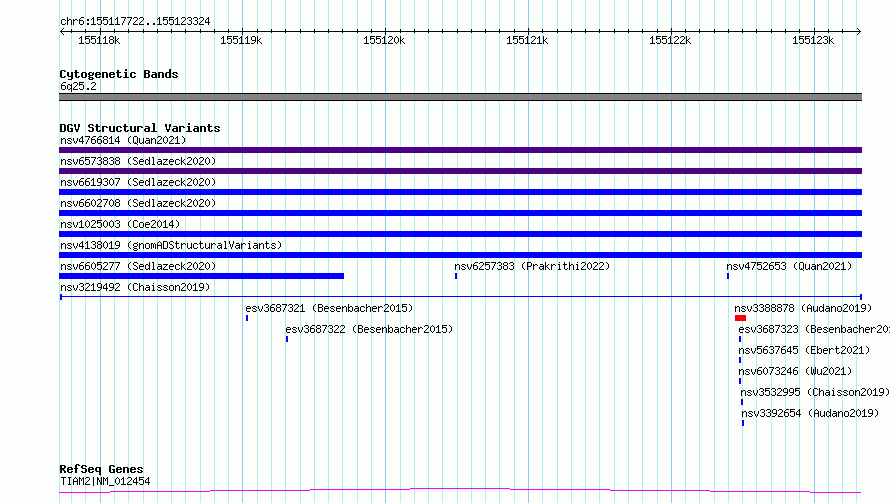Click the ruler's right arrow end
The width and height of the screenshot is (890, 503).
(859, 31)
